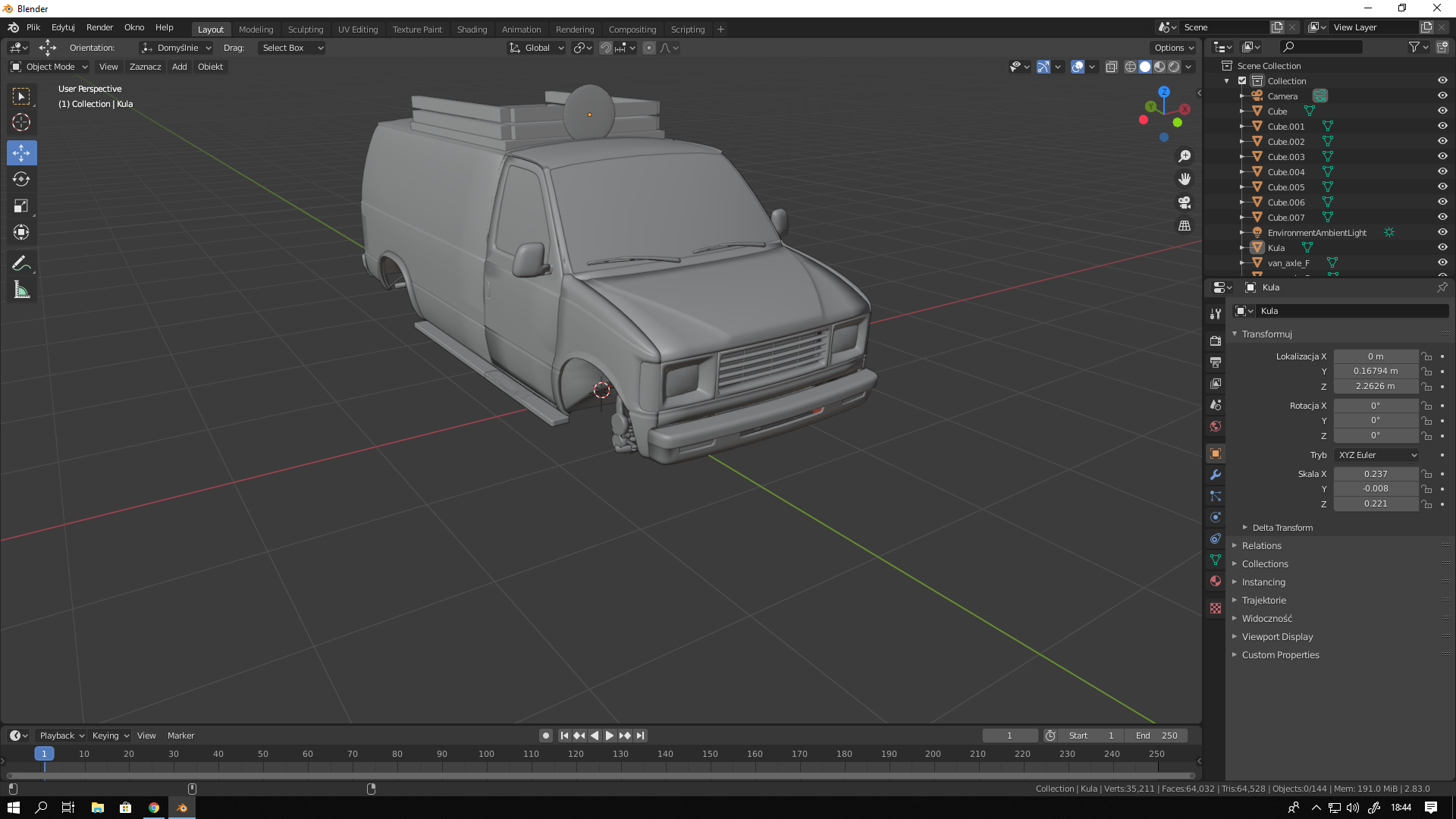Select the Rotate tool in the toolbar

(x=21, y=179)
